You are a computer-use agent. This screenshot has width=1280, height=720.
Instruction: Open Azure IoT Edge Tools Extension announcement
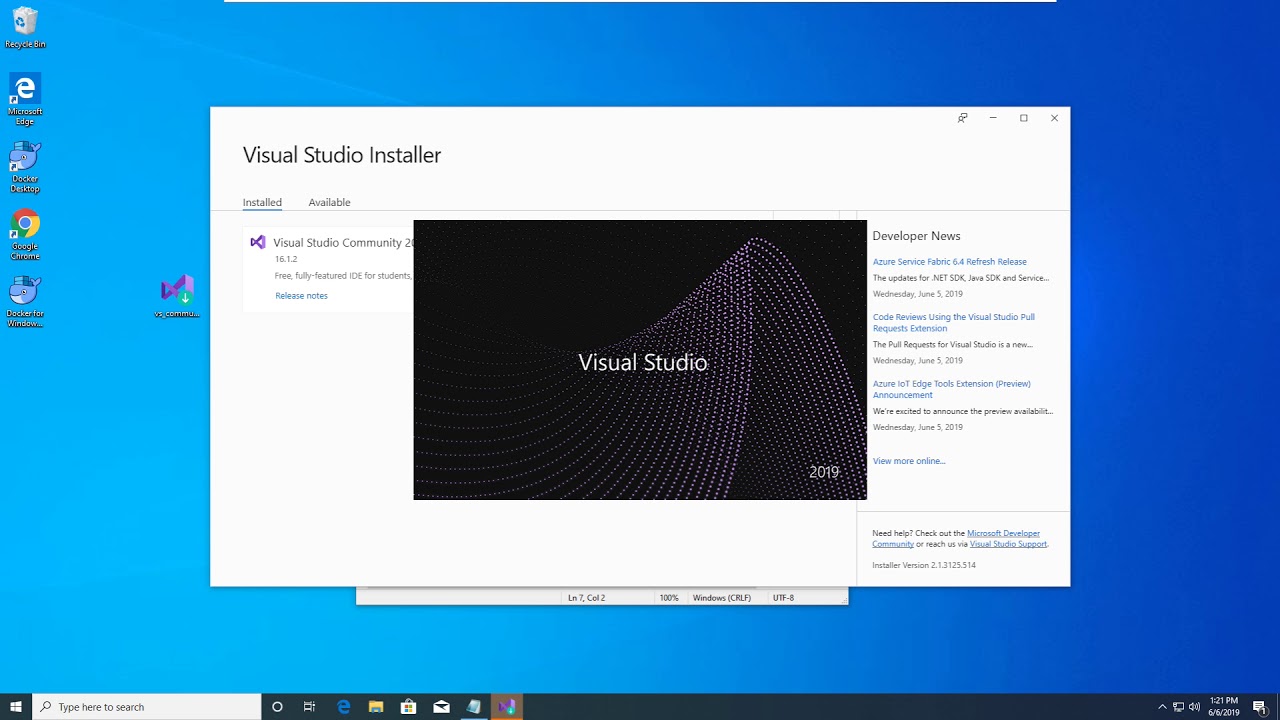952,389
